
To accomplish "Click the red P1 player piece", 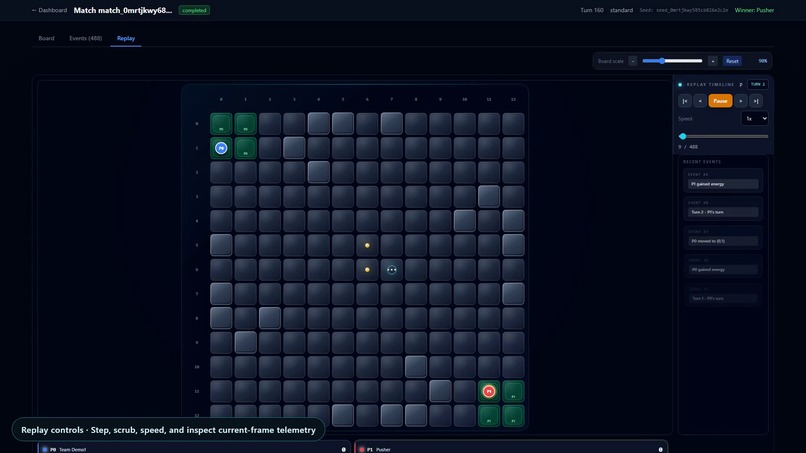I will (489, 391).
